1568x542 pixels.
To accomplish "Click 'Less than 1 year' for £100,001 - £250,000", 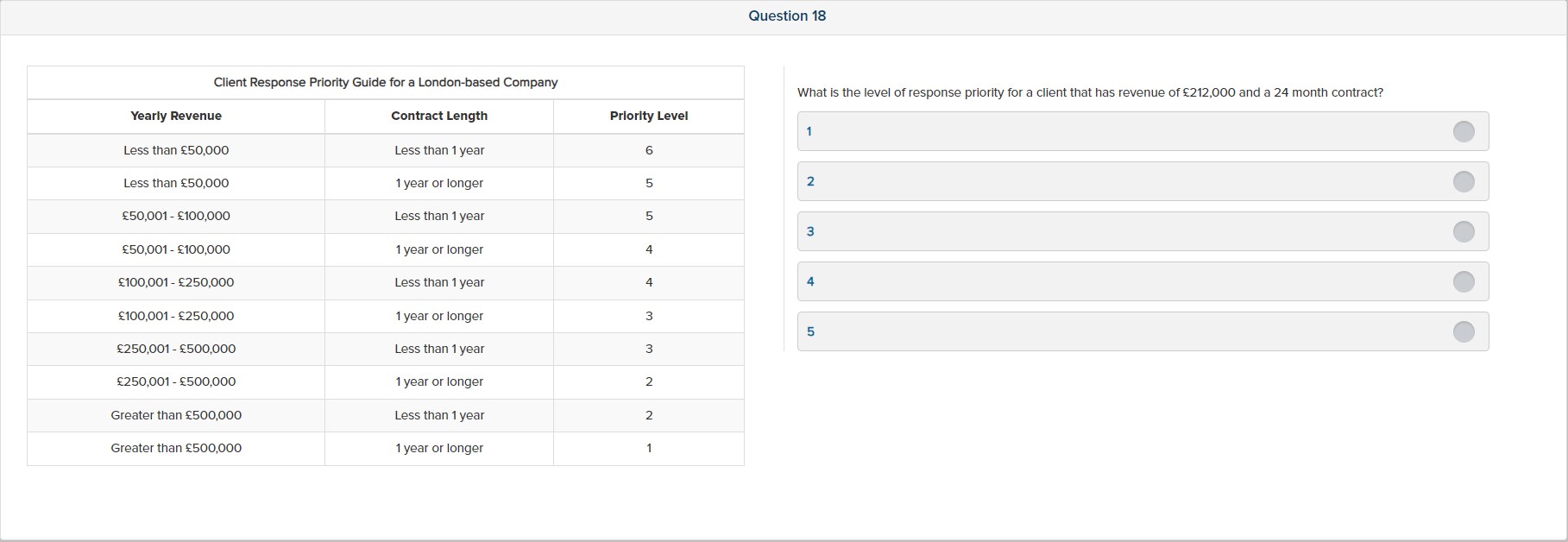I will coord(439,282).
